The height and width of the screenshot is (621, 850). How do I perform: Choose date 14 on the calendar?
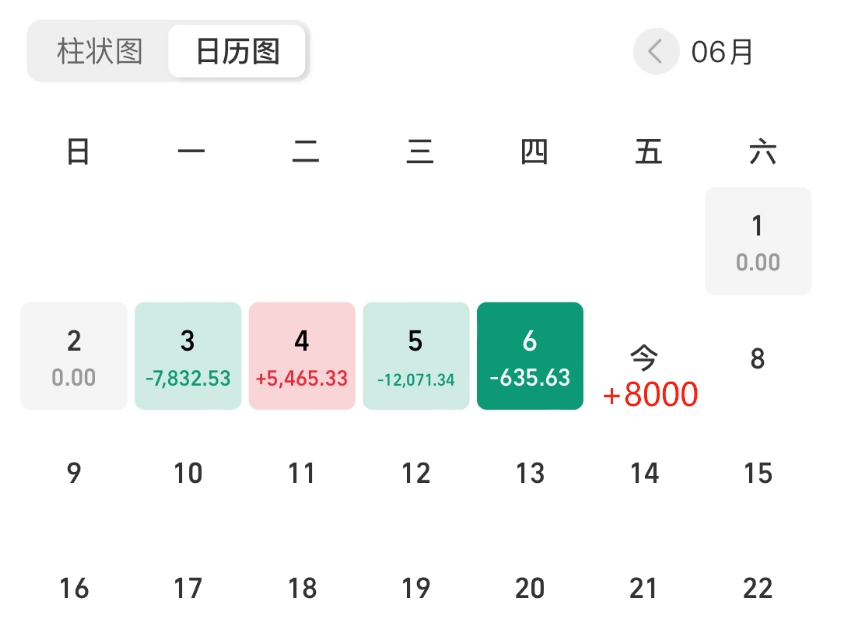644,473
